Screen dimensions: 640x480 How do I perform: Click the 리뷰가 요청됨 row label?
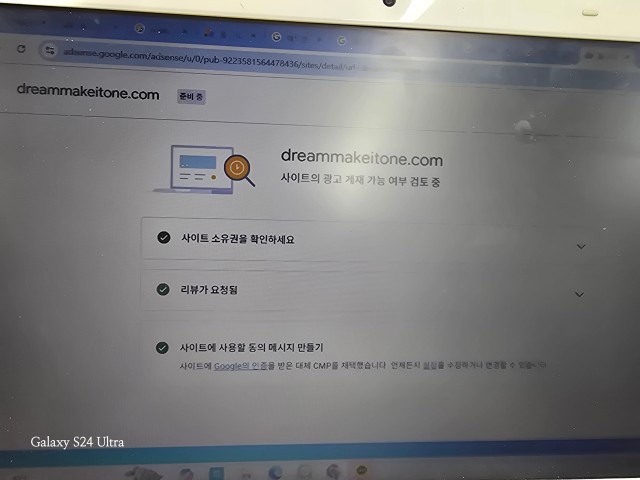209,290
